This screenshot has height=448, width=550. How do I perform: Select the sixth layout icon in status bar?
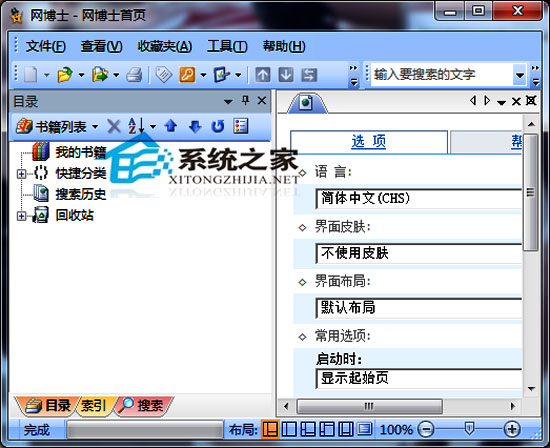(365, 429)
